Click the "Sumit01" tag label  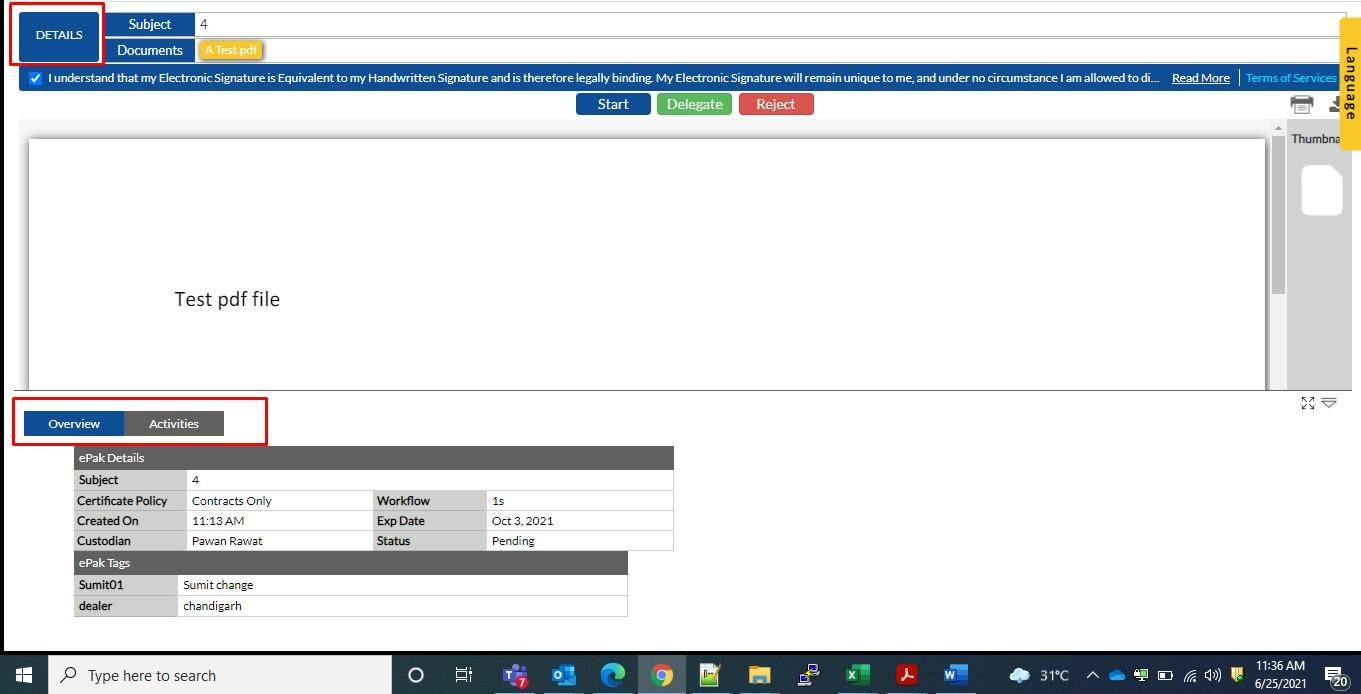[x=101, y=585]
